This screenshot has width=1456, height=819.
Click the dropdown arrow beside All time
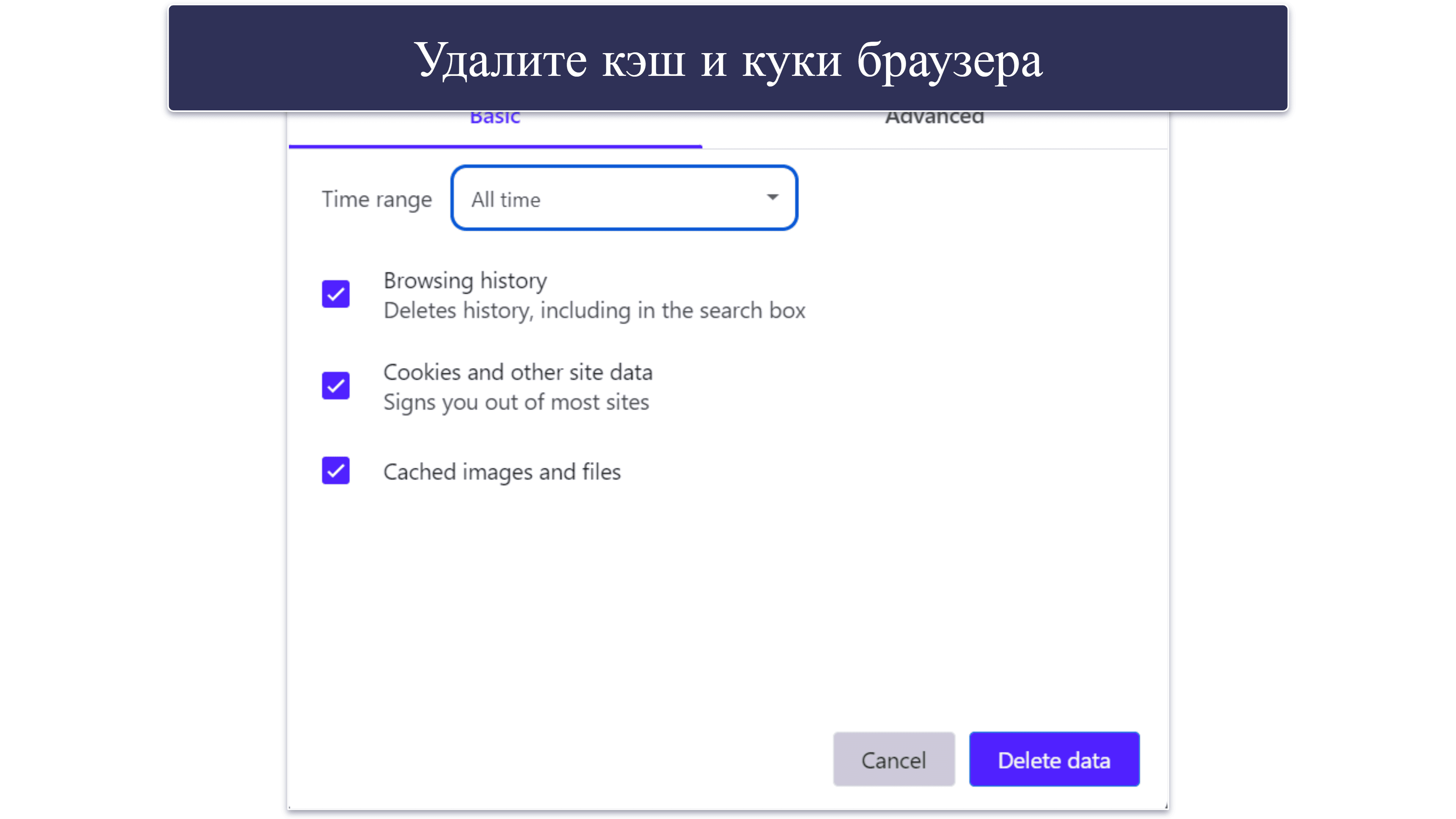point(772,197)
